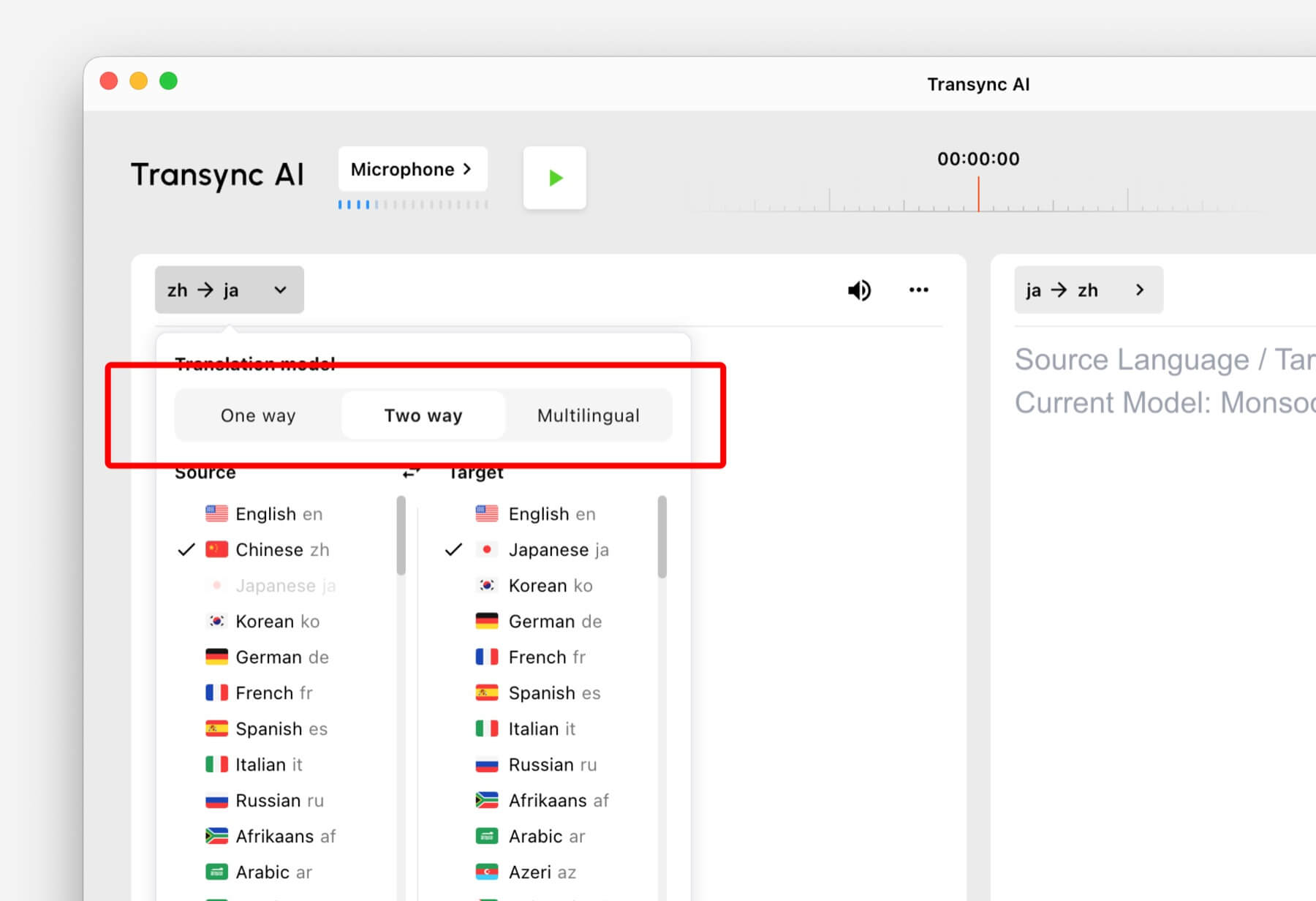Screen dimensions: 1316x901
Task: Click the Target list scrollbar thumb
Action: (662, 537)
